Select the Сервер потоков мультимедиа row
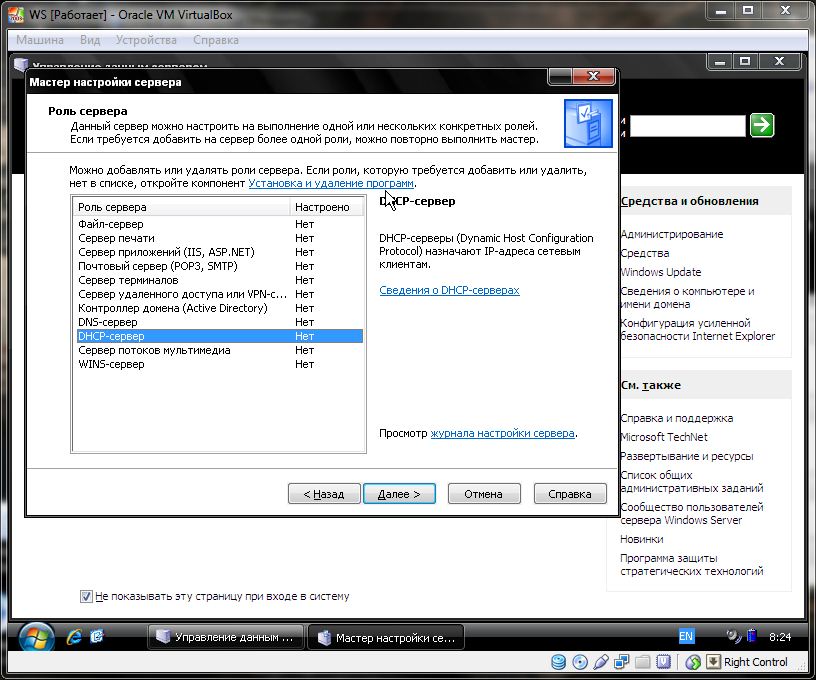Image resolution: width=816 pixels, height=680 pixels. coord(219,350)
